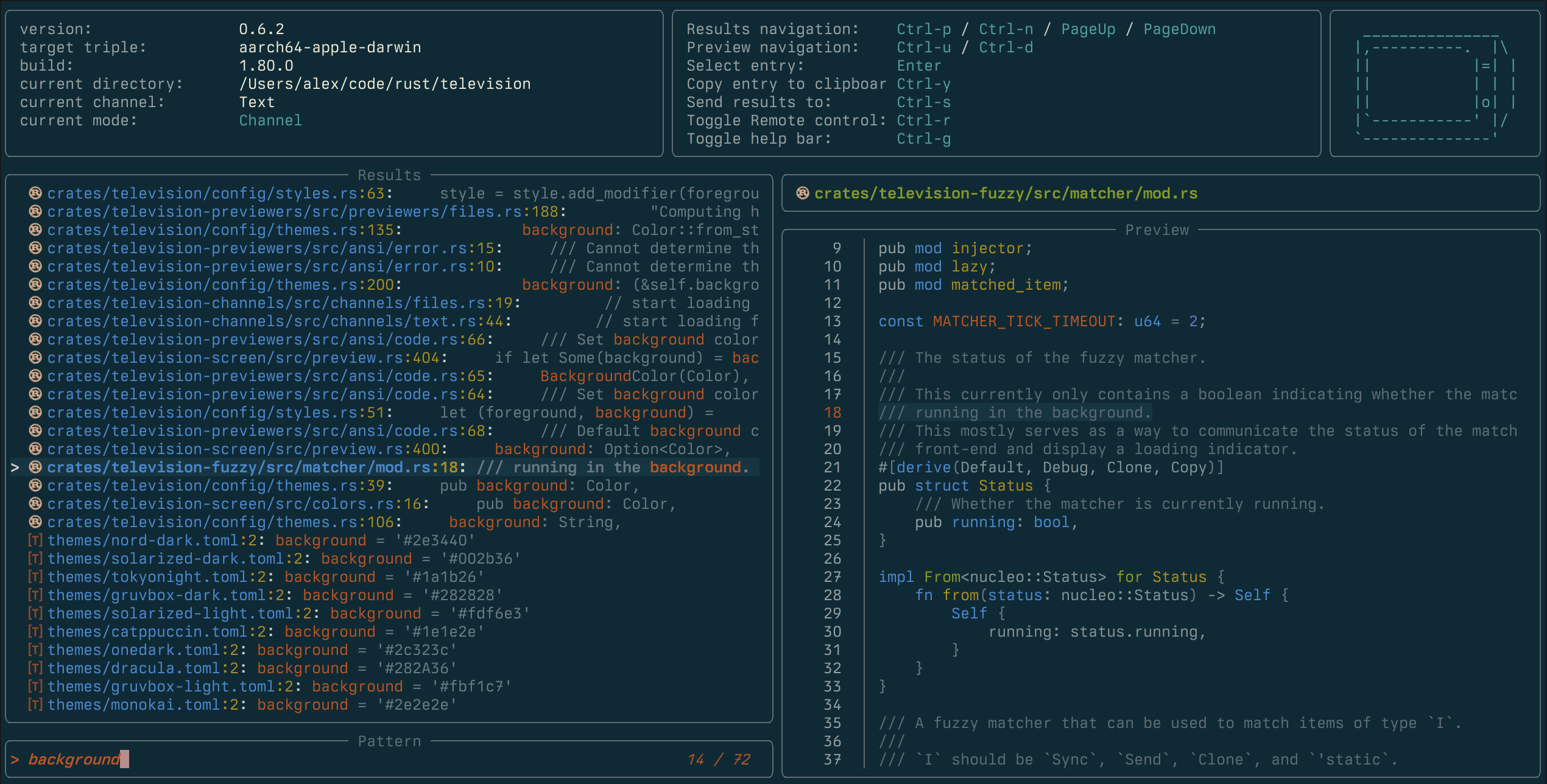Click Rust icon in preview title bar
1547x784 pixels.
pos(803,193)
